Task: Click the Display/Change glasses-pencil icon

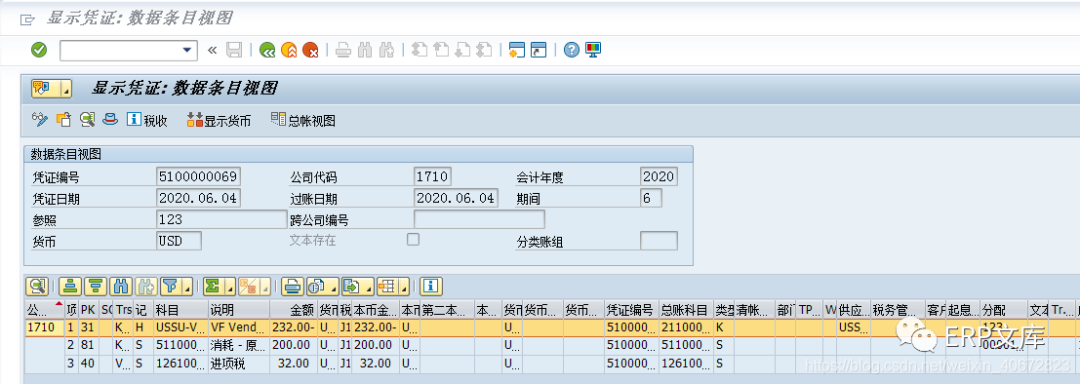Action: pos(40,120)
